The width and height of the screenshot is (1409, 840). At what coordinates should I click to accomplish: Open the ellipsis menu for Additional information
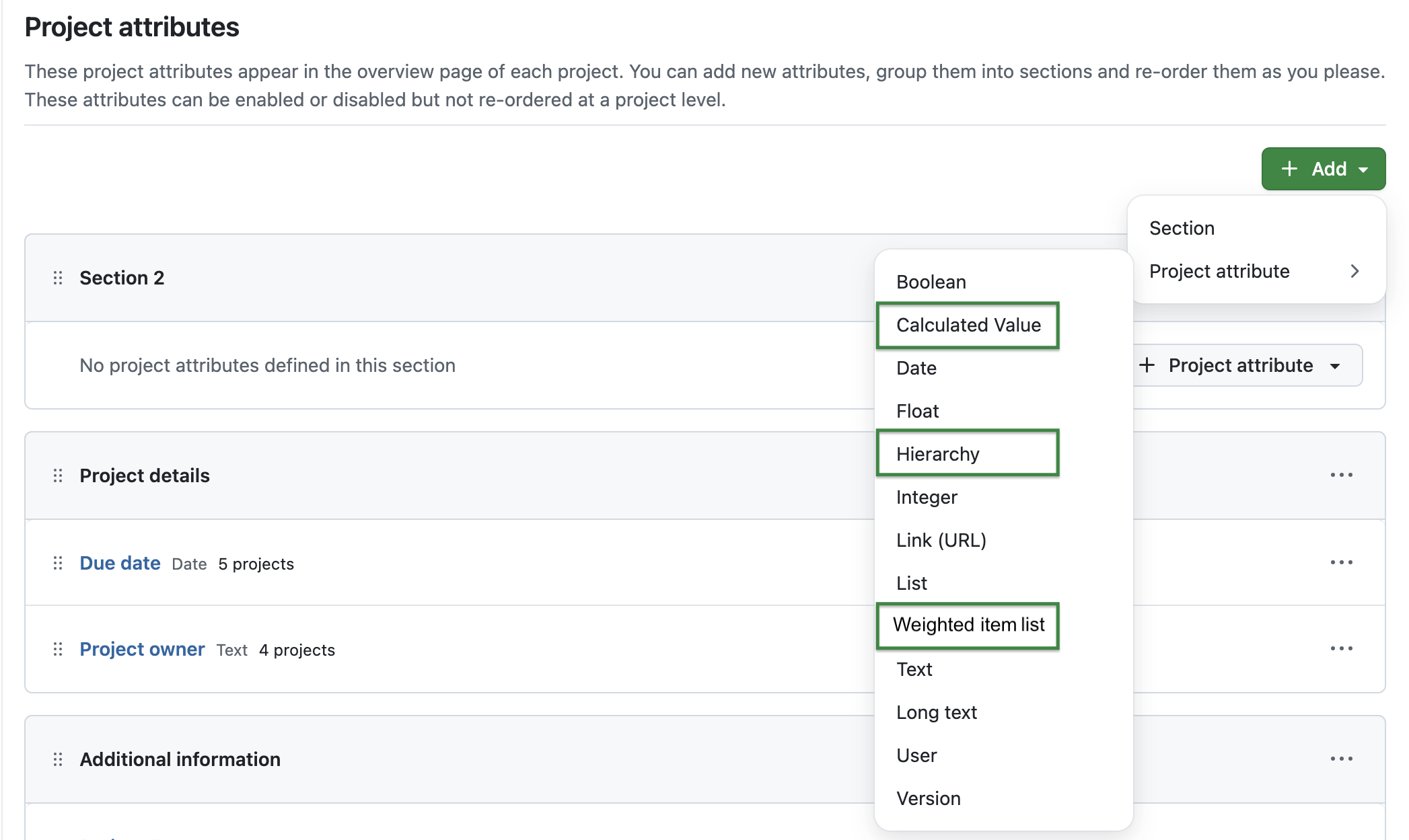click(x=1341, y=759)
